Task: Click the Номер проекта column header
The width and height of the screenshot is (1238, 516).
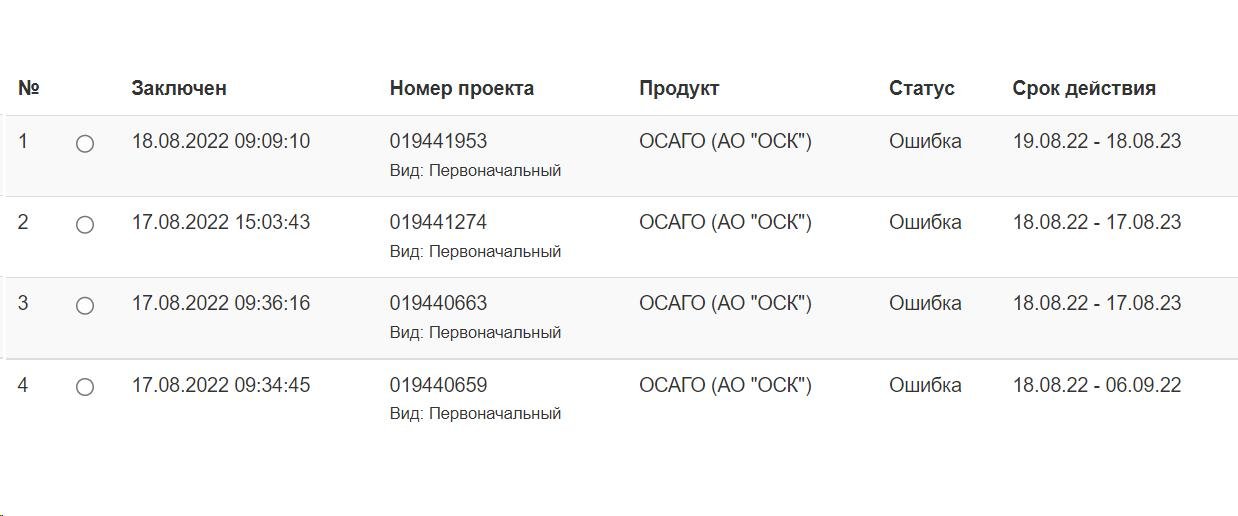Action: (461, 88)
